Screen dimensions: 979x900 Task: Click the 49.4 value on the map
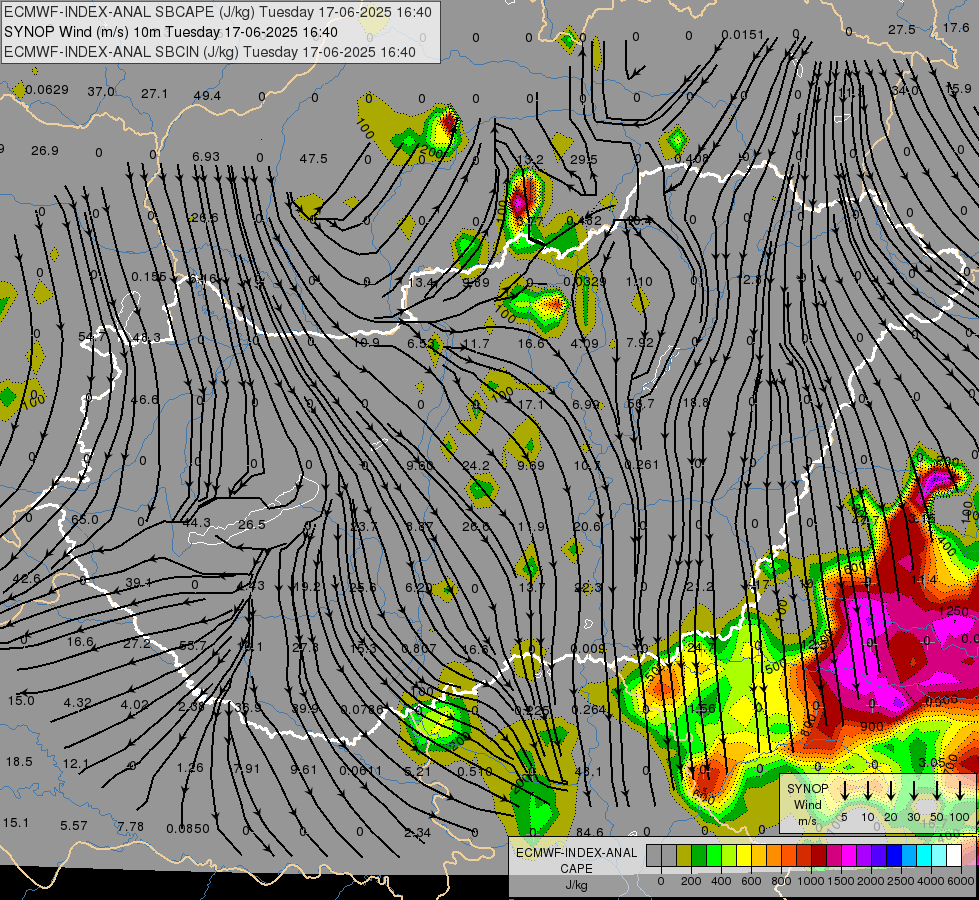pyautogui.click(x=207, y=96)
